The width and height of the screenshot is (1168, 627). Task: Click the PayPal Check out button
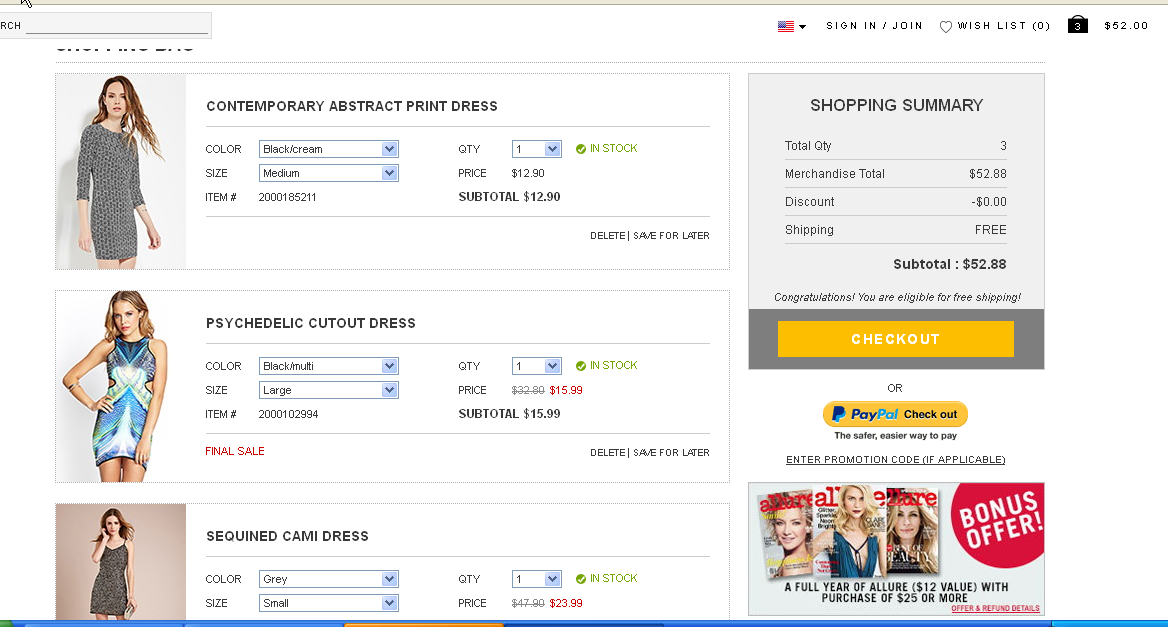895,414
